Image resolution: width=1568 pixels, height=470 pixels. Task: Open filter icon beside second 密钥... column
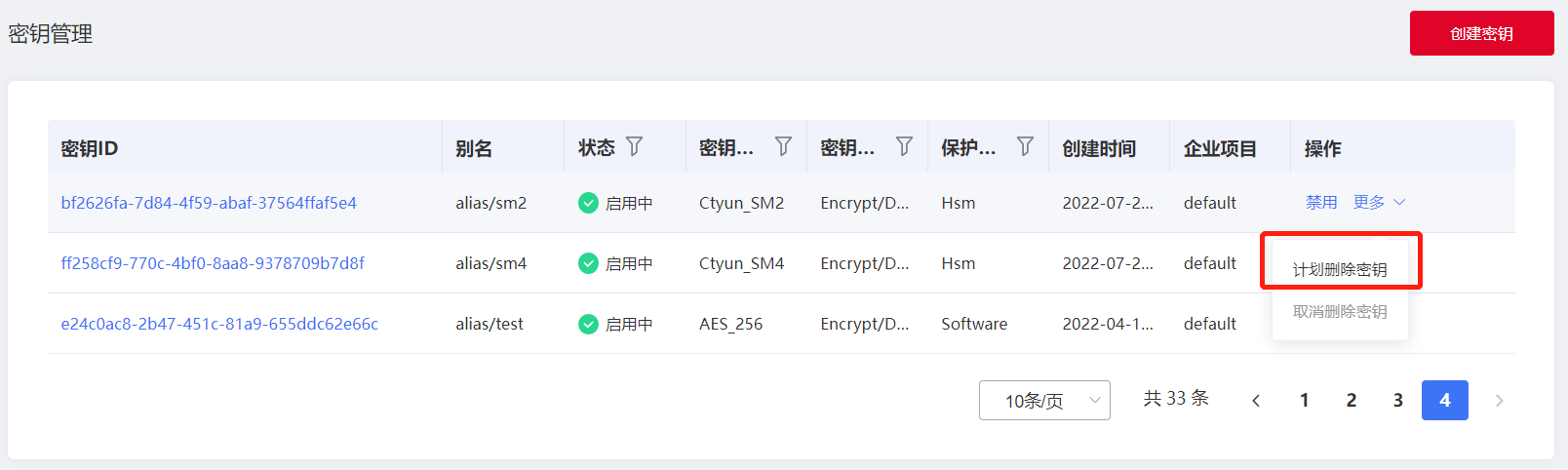pos(904,146)
